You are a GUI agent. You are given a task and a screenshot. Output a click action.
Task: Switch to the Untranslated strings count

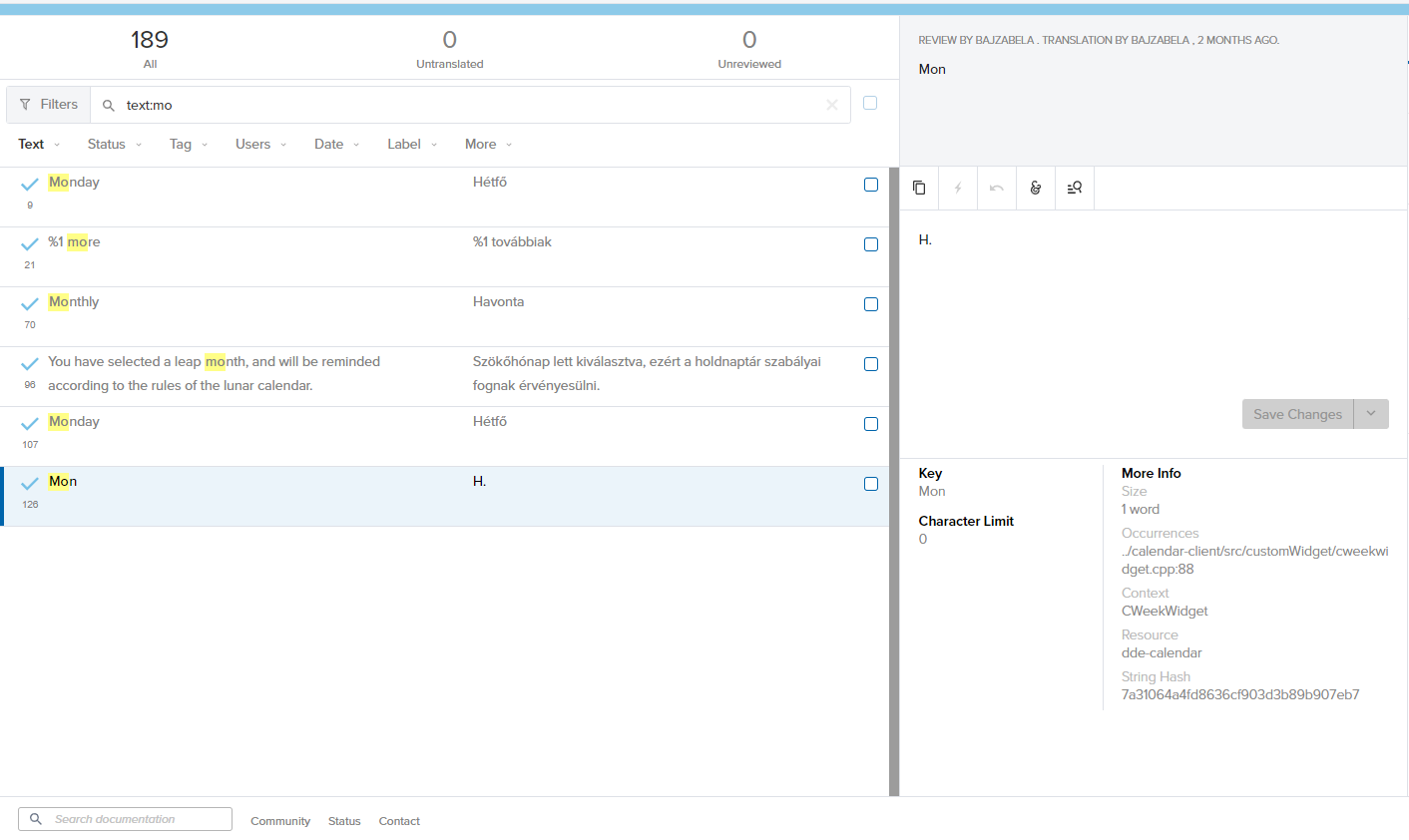pos(450,48)
